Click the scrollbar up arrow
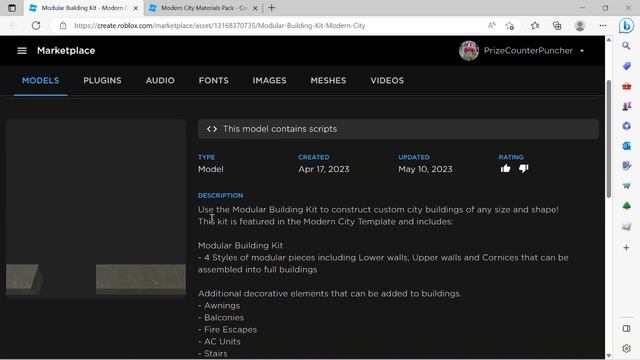The image size is (640, 360). pyautogui.click(x=609, y=40)
